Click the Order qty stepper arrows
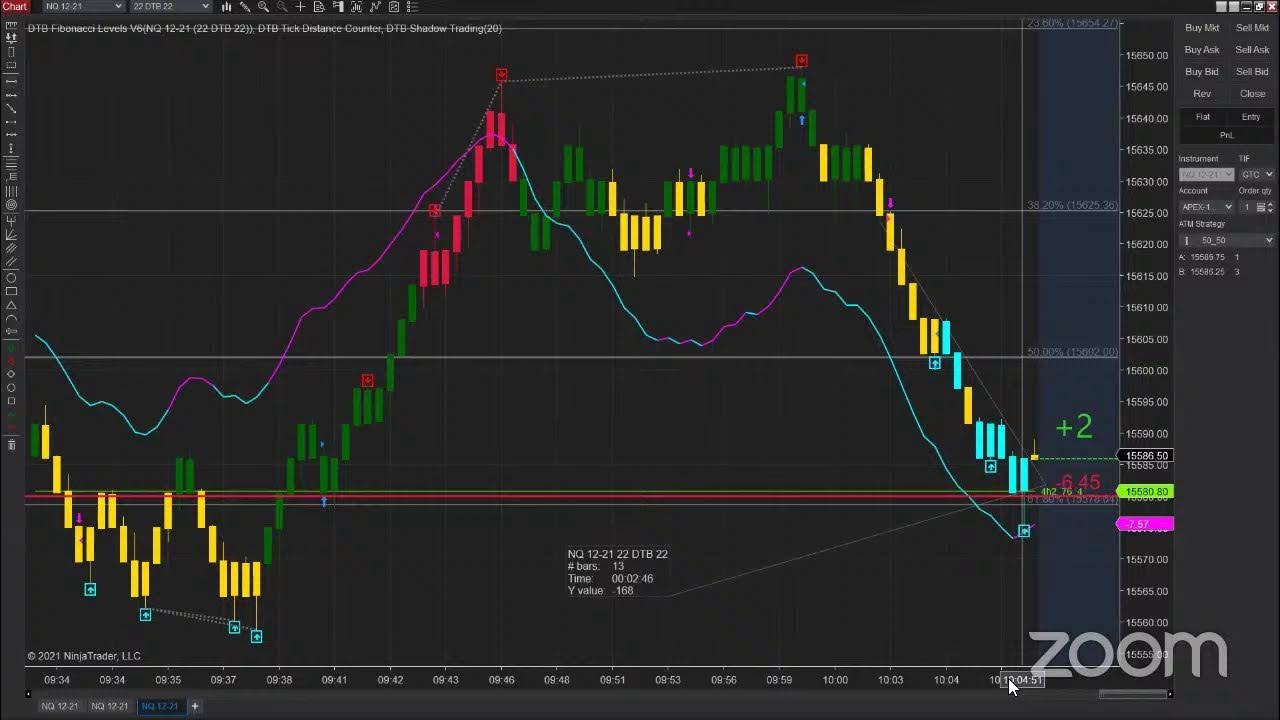Screen dimensions: 1280x720 tap(1271, 207)
